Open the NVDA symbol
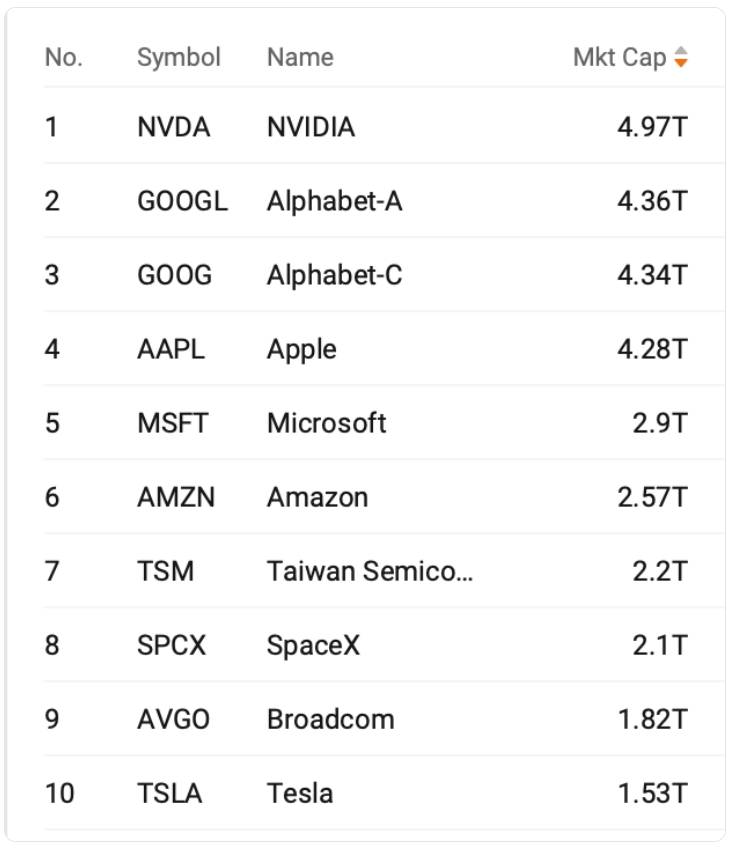 point(174,127)
